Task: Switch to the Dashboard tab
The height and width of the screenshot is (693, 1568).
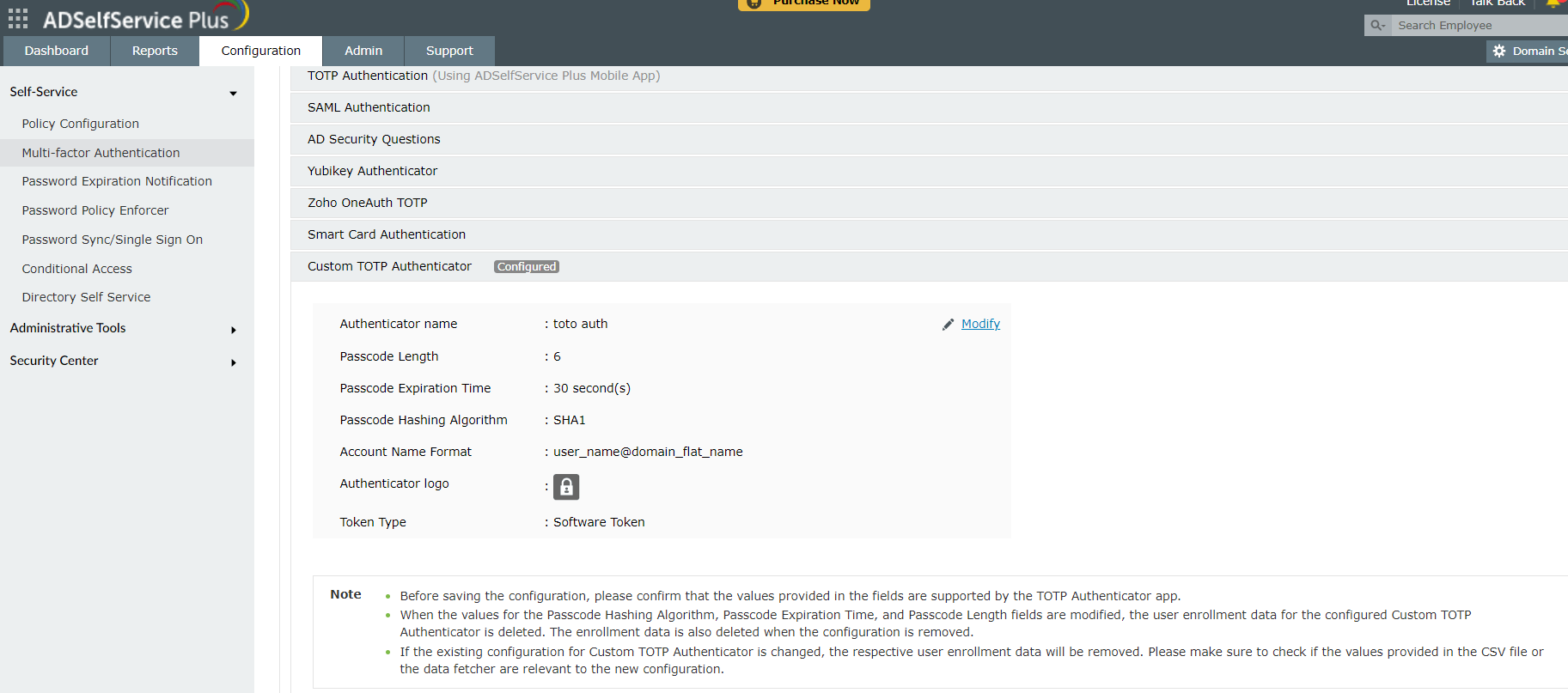Action: click(x=57, y=51)
